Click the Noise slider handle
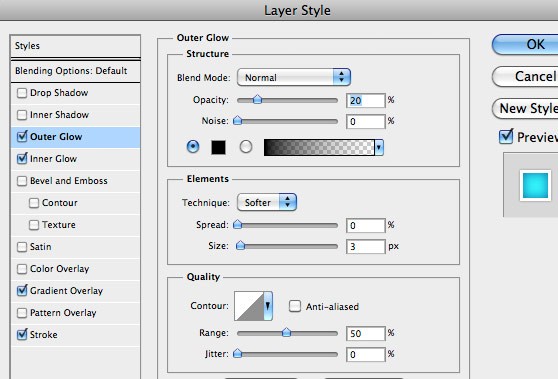558x379 pixels. tap(237, 120)
